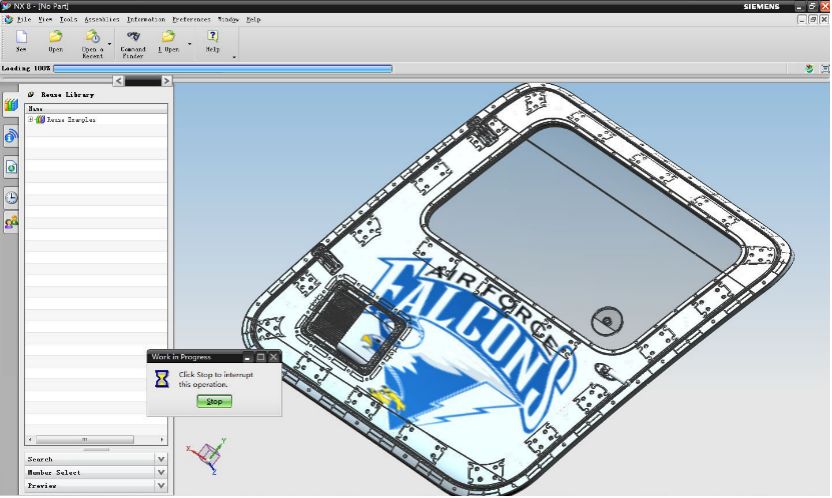Open the Assemblies menu
Screen dimensions: 832x498
click(102, 20)
